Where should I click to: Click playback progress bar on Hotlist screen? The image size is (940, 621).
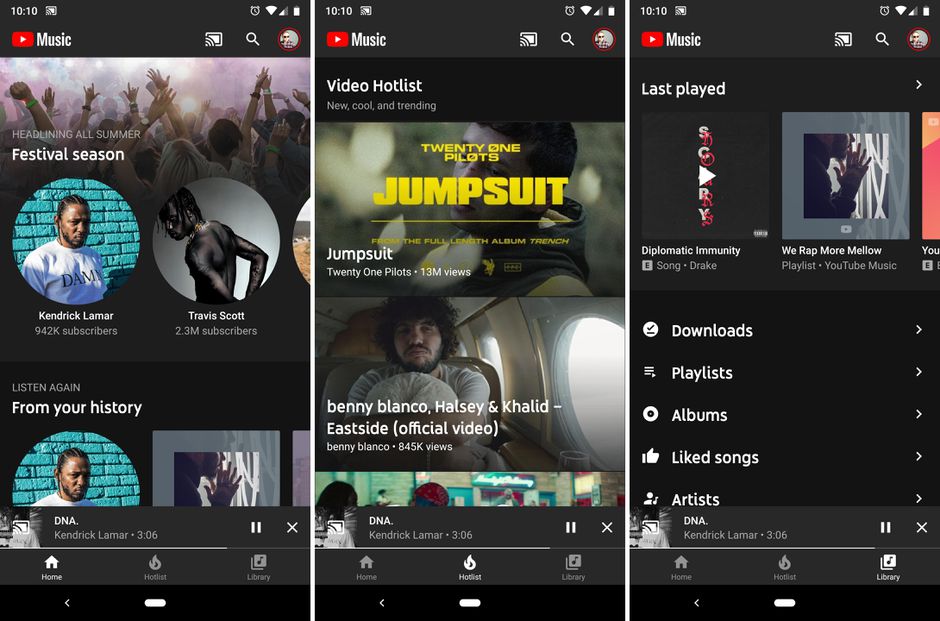pos(470,548)
